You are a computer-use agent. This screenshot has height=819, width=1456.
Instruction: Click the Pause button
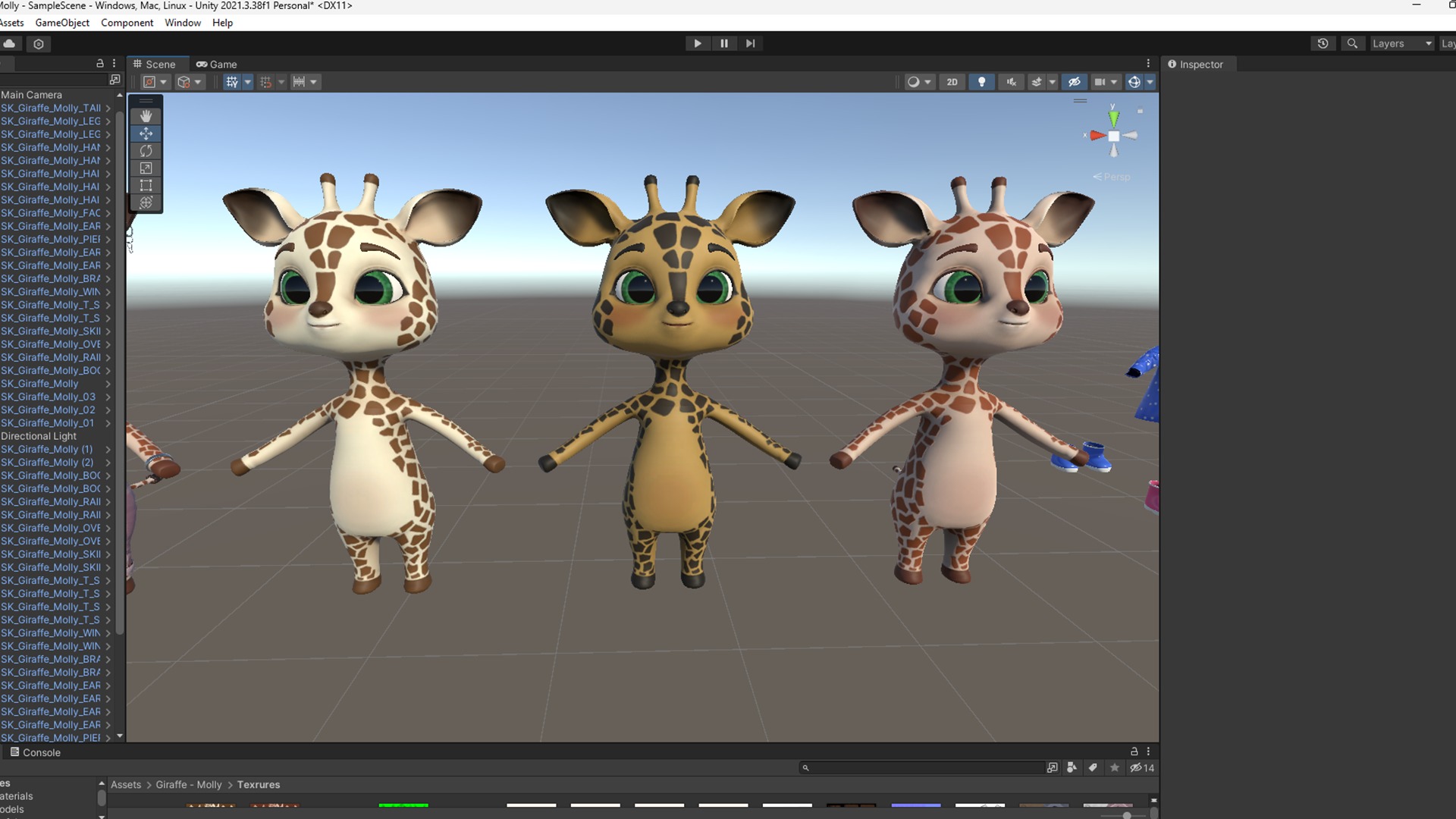pyautogui.click(x=724, y=43)
